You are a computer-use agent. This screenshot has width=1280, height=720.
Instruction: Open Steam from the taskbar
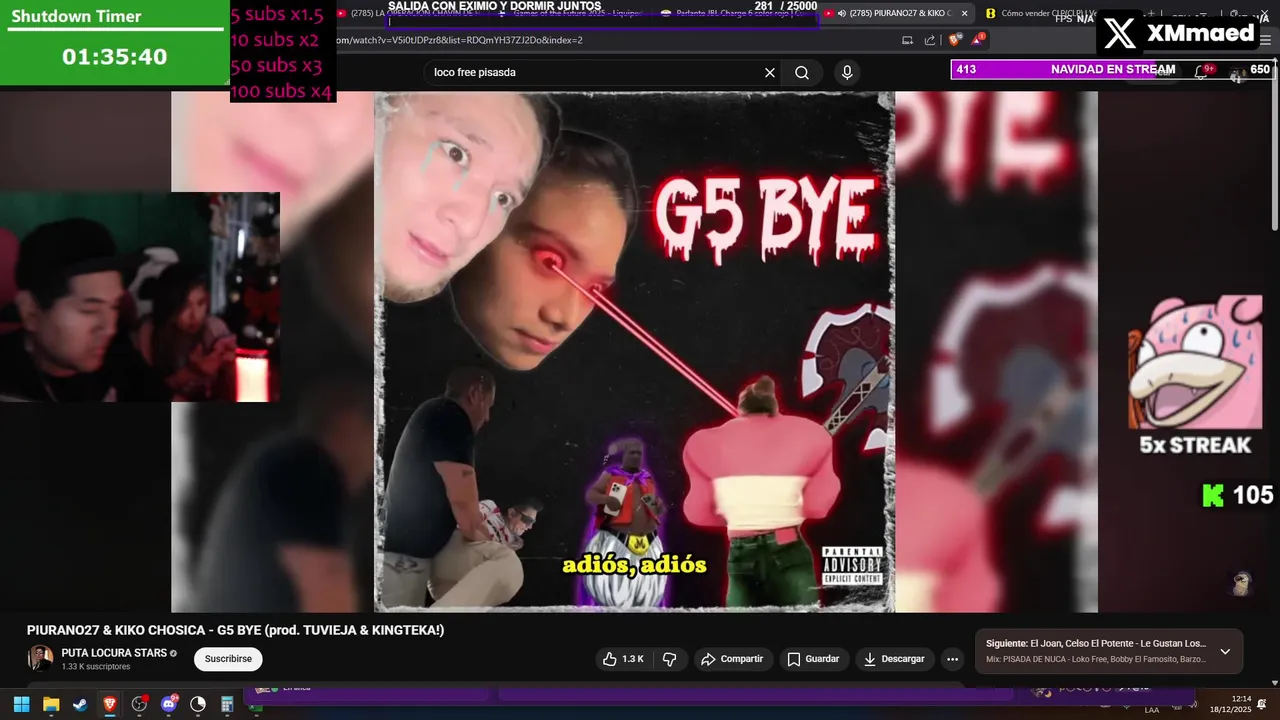tap(80, 704)
